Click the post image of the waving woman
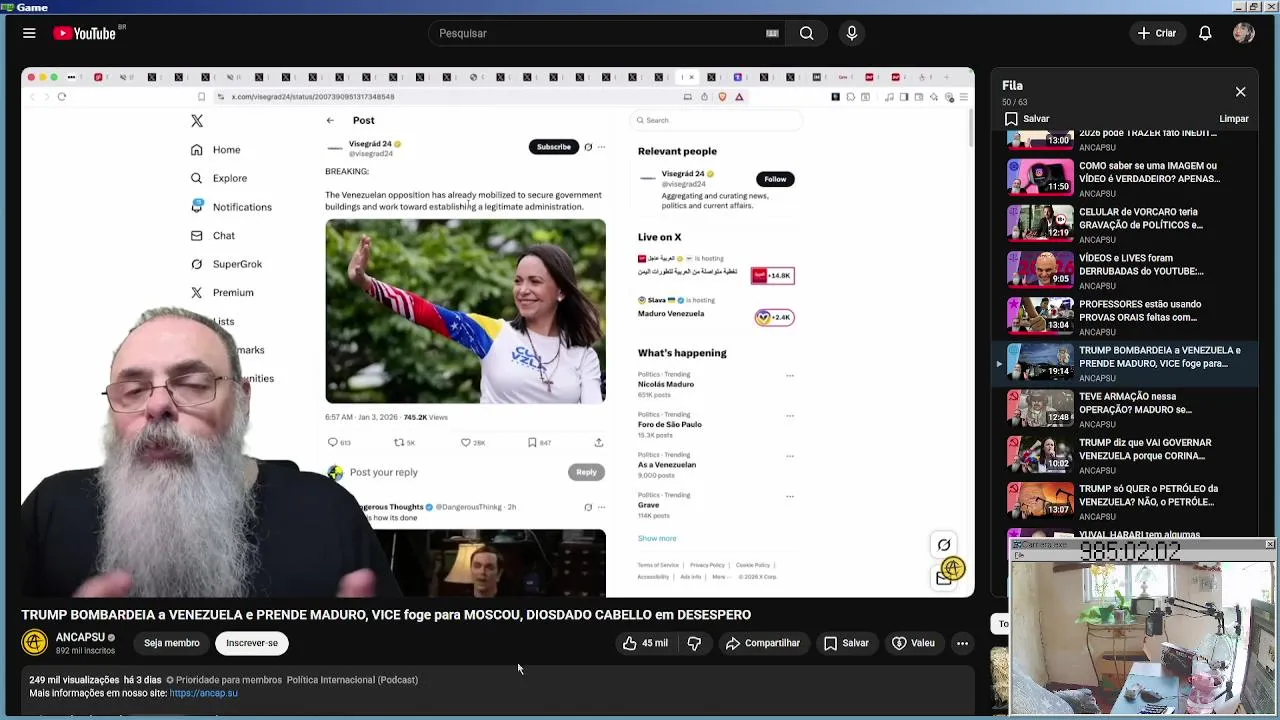This screenshot has width=1280, height=720. coord(465,311)
